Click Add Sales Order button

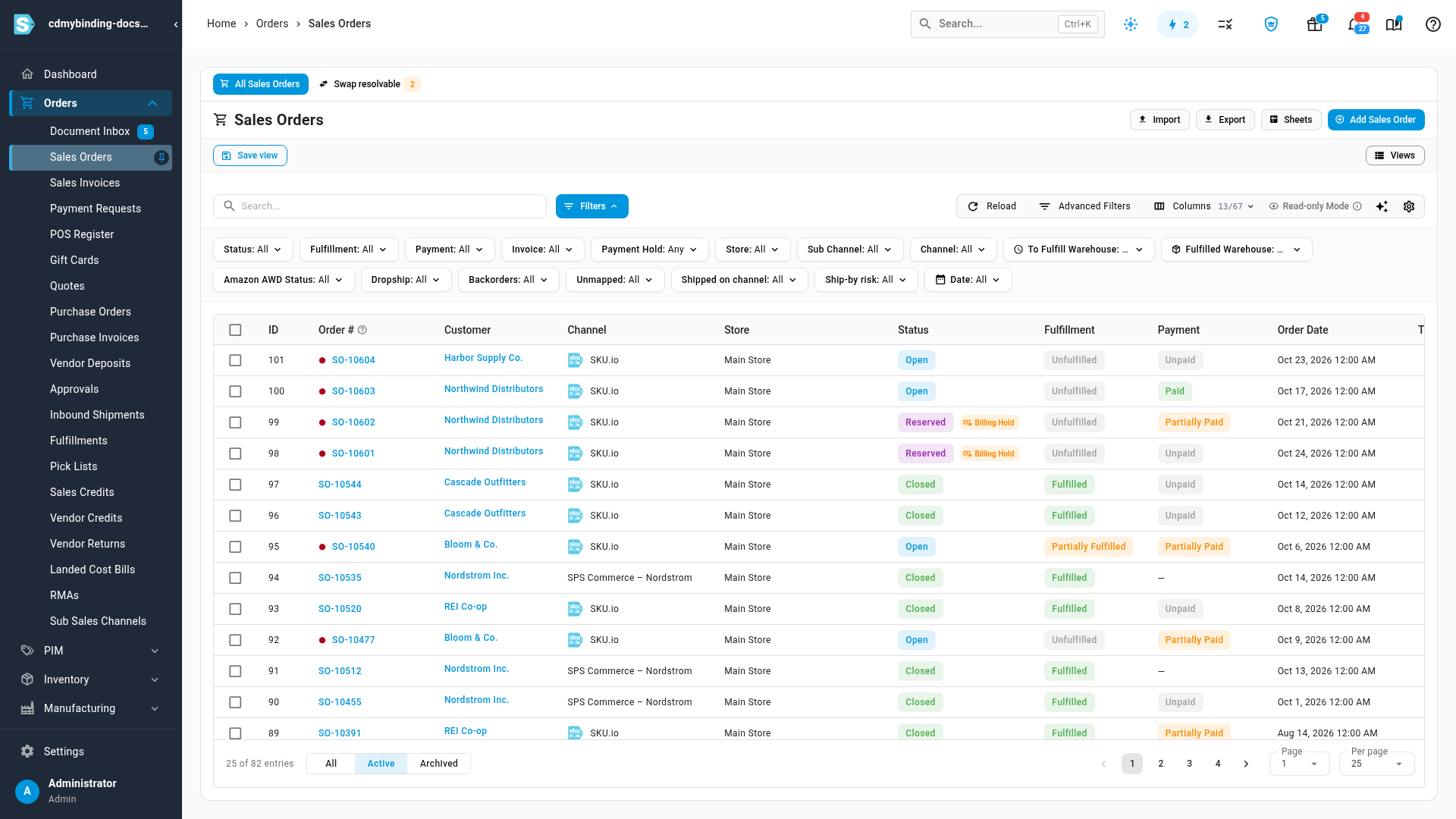tap(1376, 120)
